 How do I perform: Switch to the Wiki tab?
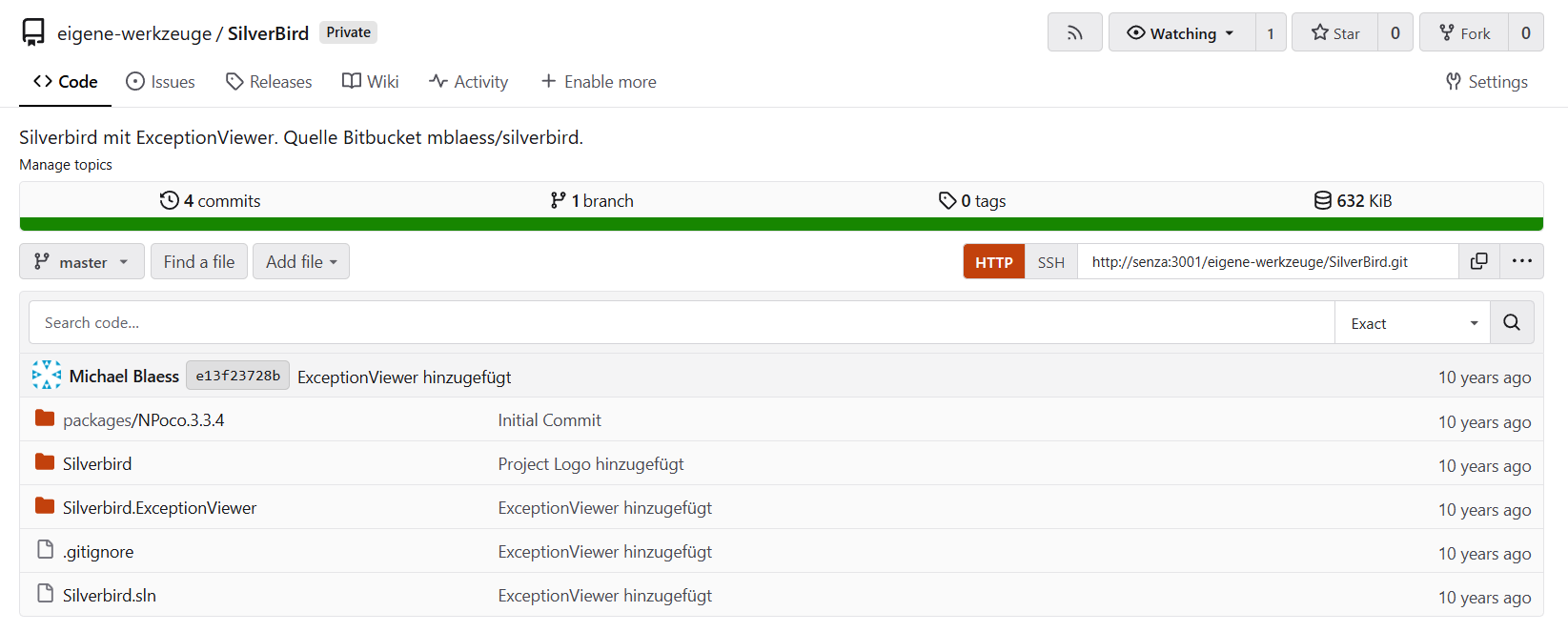click(371, 82)
